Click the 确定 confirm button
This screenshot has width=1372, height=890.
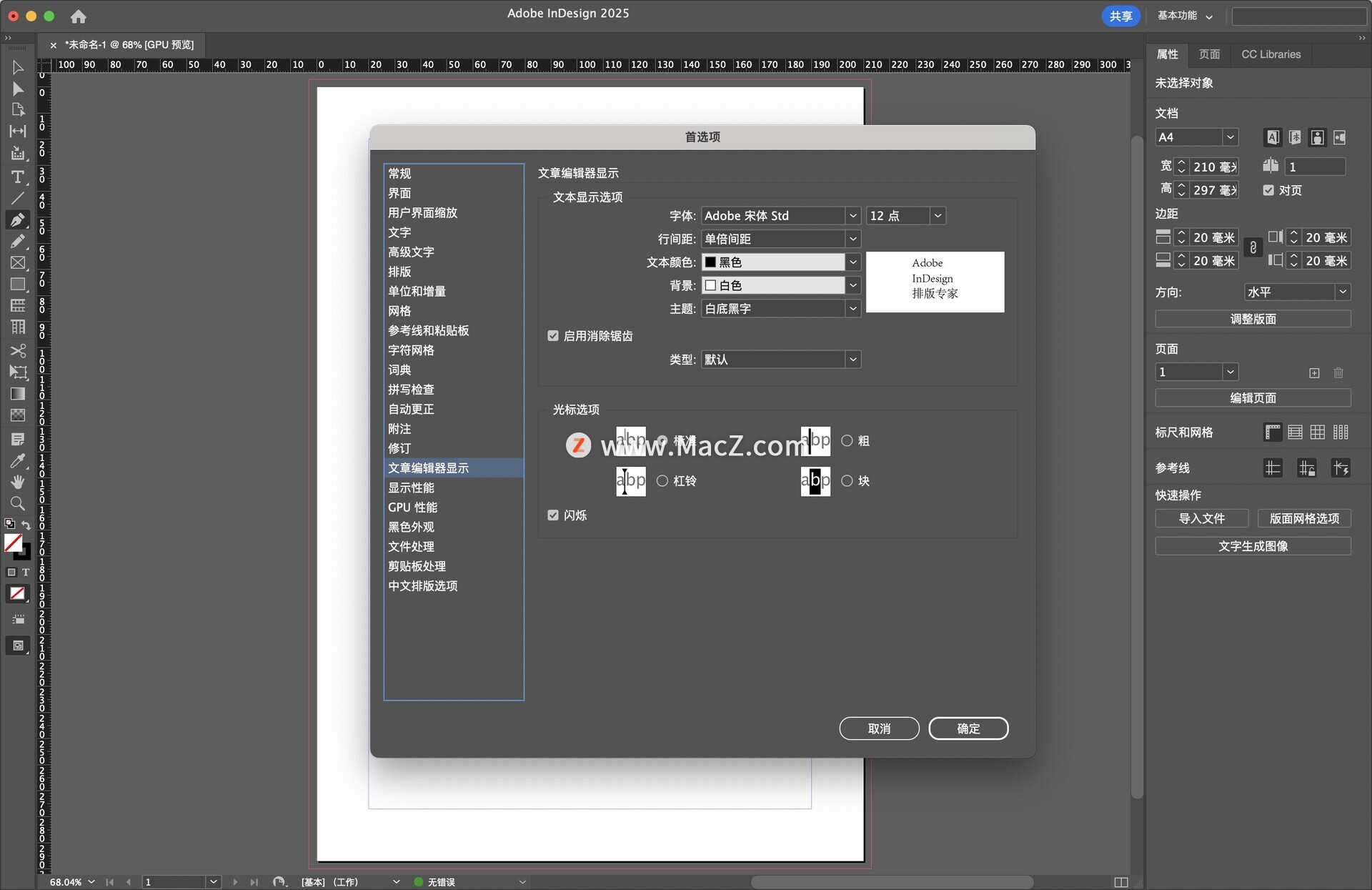pos(968,728)
